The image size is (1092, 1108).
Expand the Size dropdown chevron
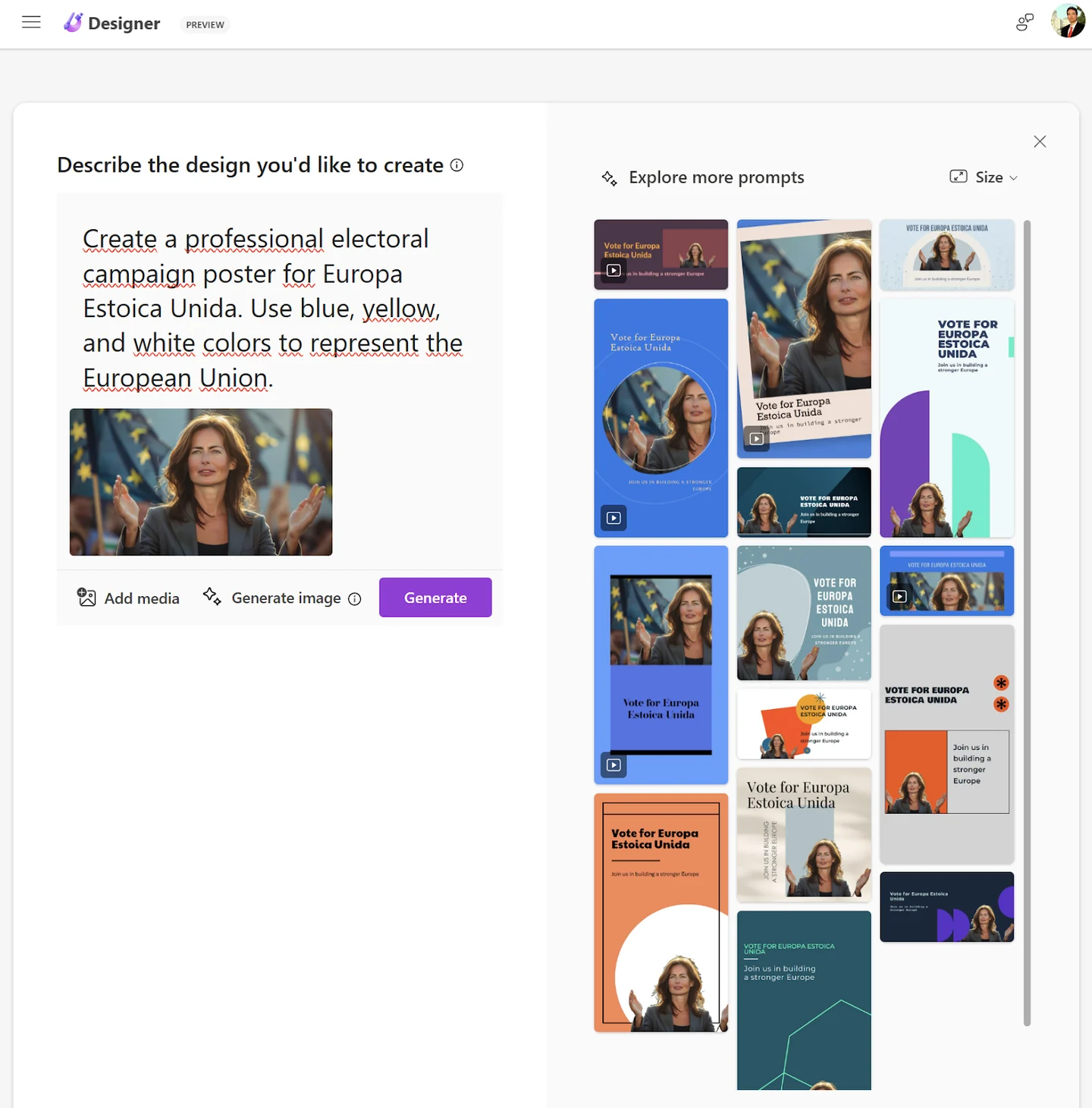pos(1013,178)
